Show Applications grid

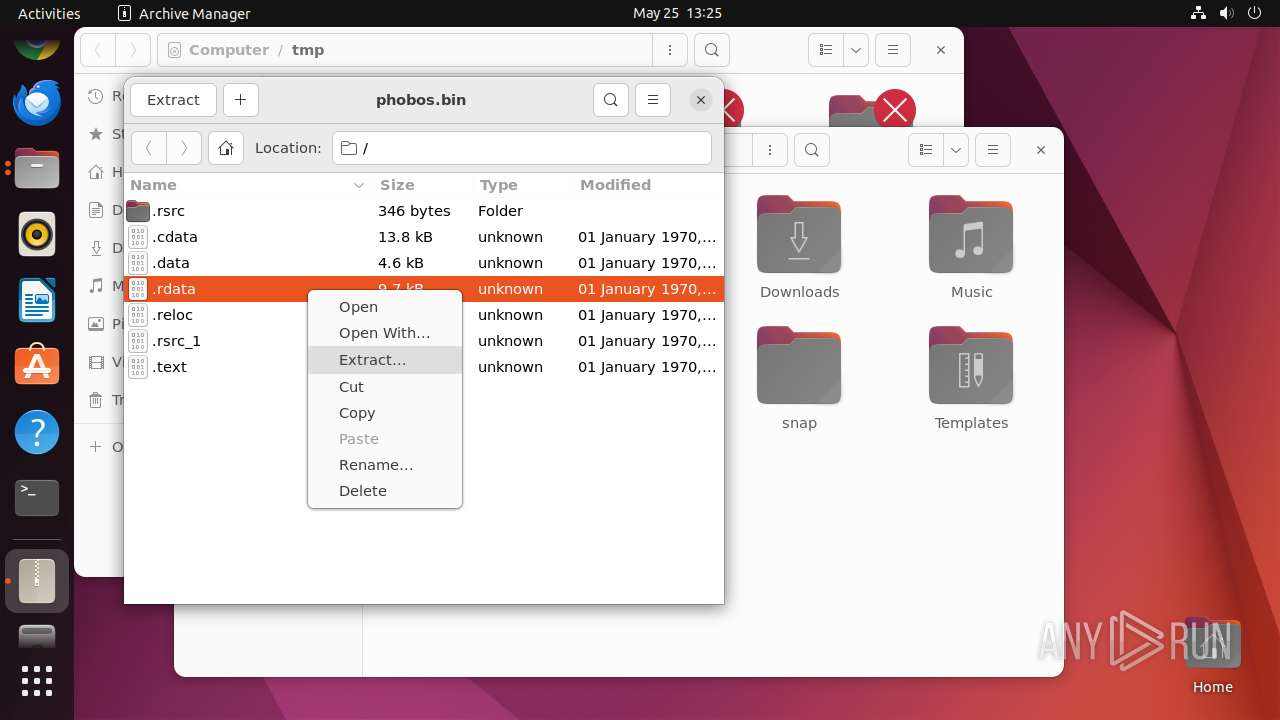pos(37,681)
